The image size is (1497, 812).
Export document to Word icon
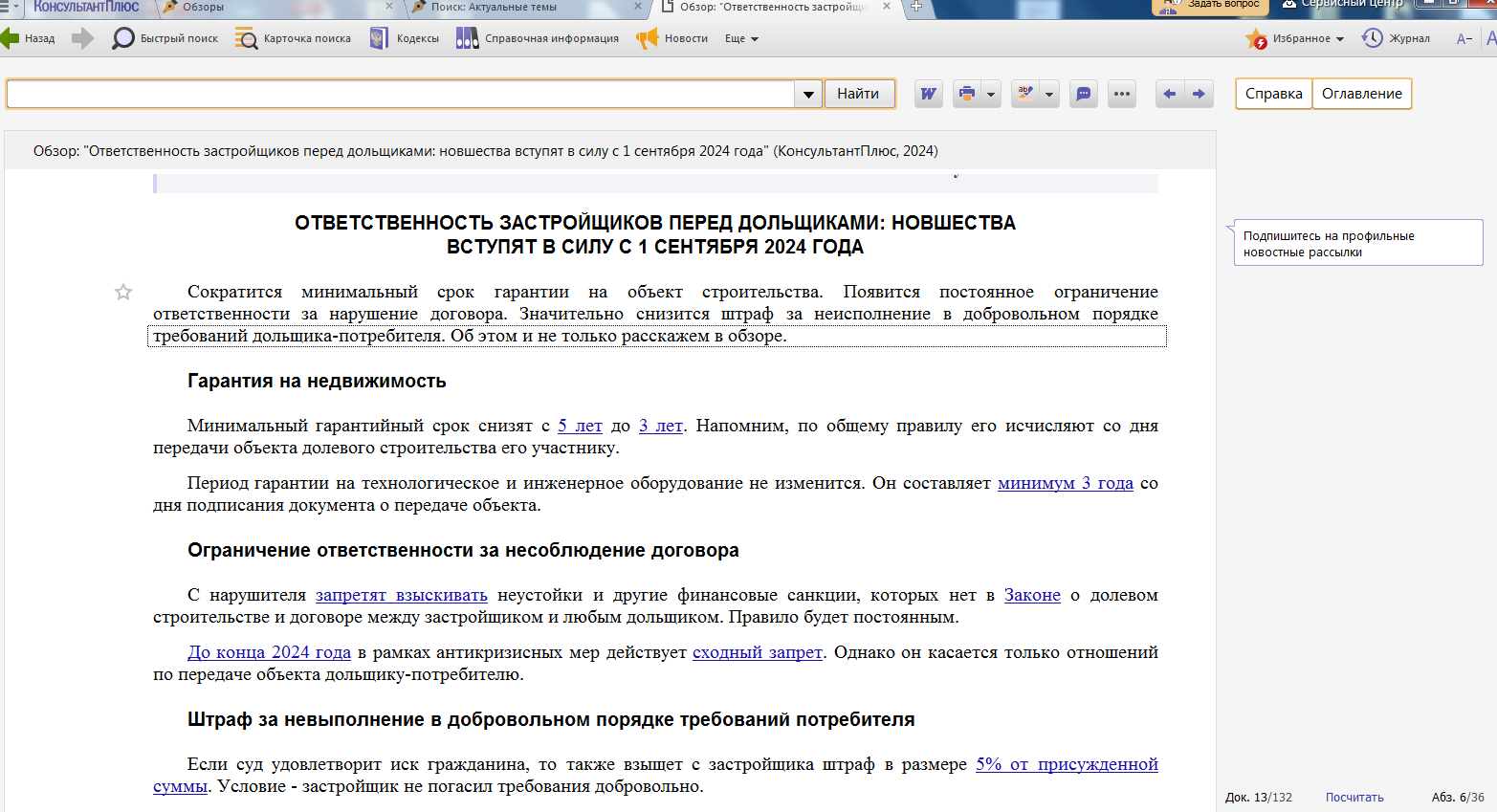tap(928, 94)
